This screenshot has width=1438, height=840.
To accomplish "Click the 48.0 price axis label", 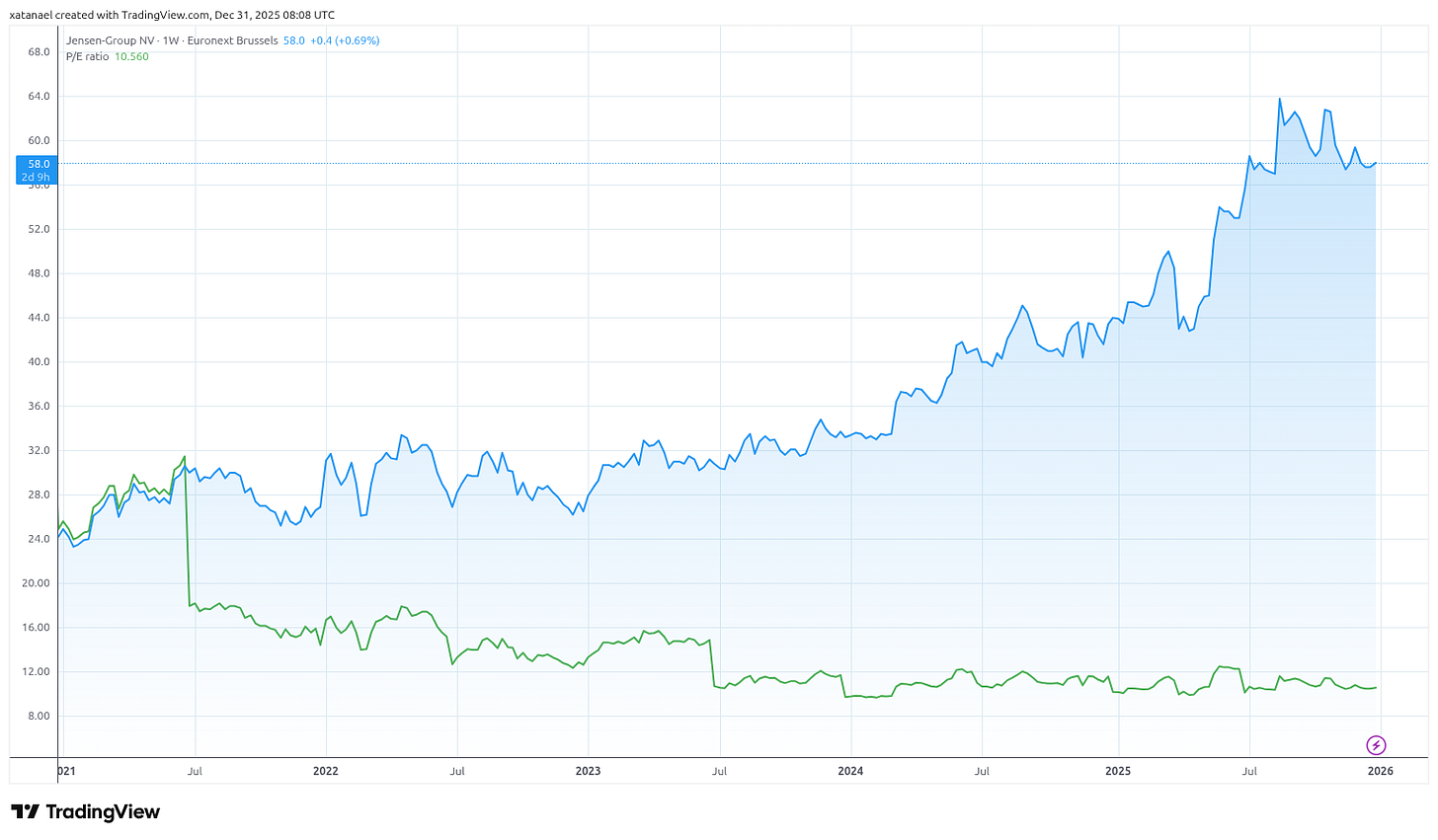I will pos(39,273).
